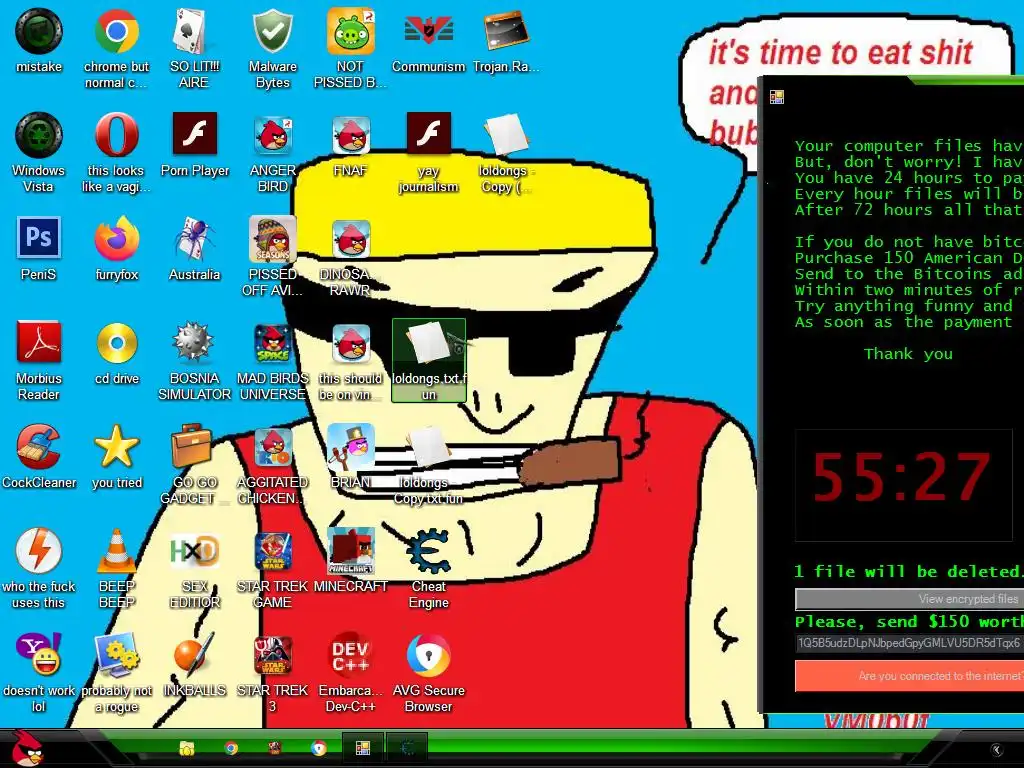The width and height of the screenshot is (1024, 768).
Task: Launch the Cheat Engine shortcut
Action: pyautogui.click(x=428, y=568)
